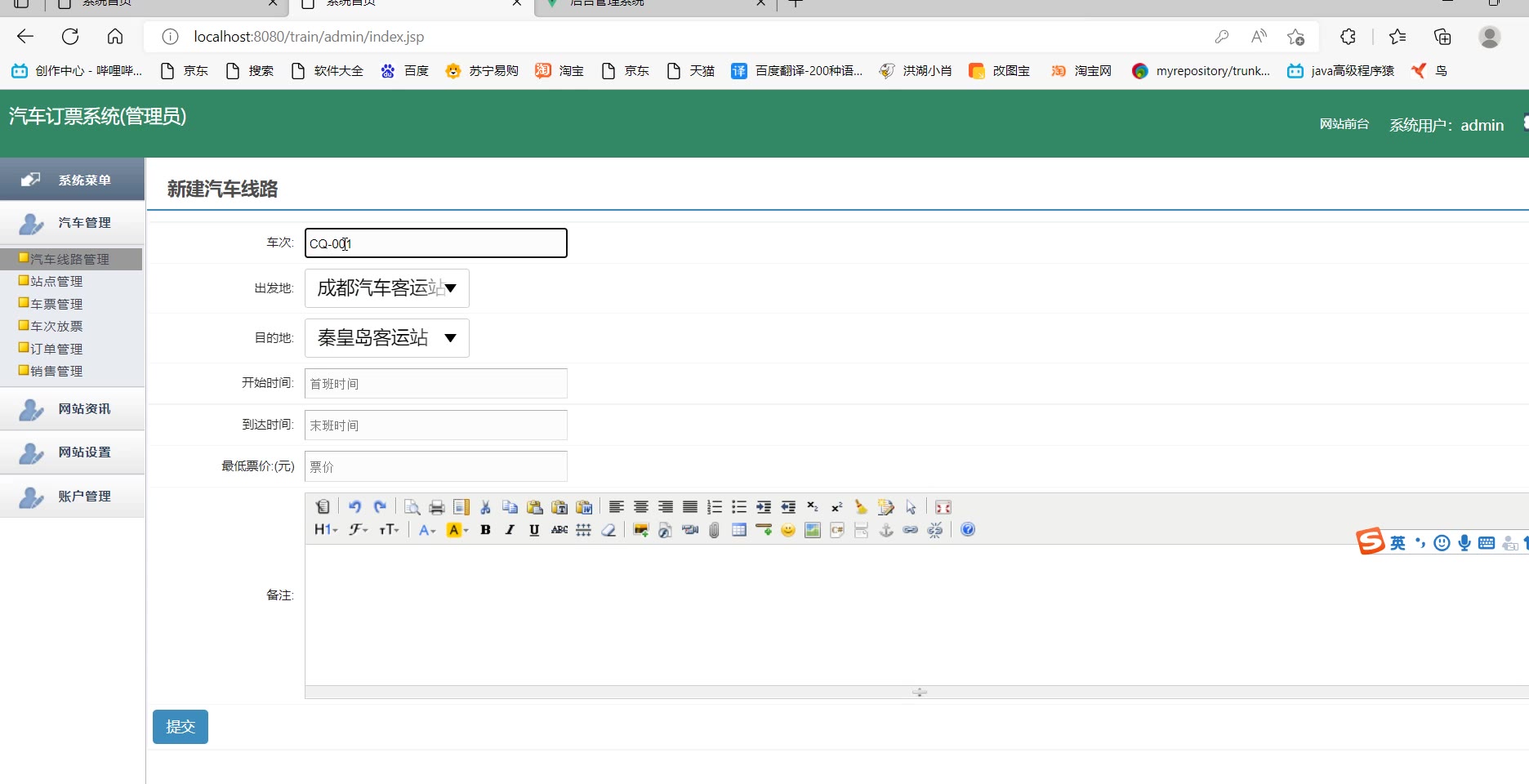
Task: Toggle Sogou input language (英) mode
Action: pyautogui.click(x=1397, y=543)
